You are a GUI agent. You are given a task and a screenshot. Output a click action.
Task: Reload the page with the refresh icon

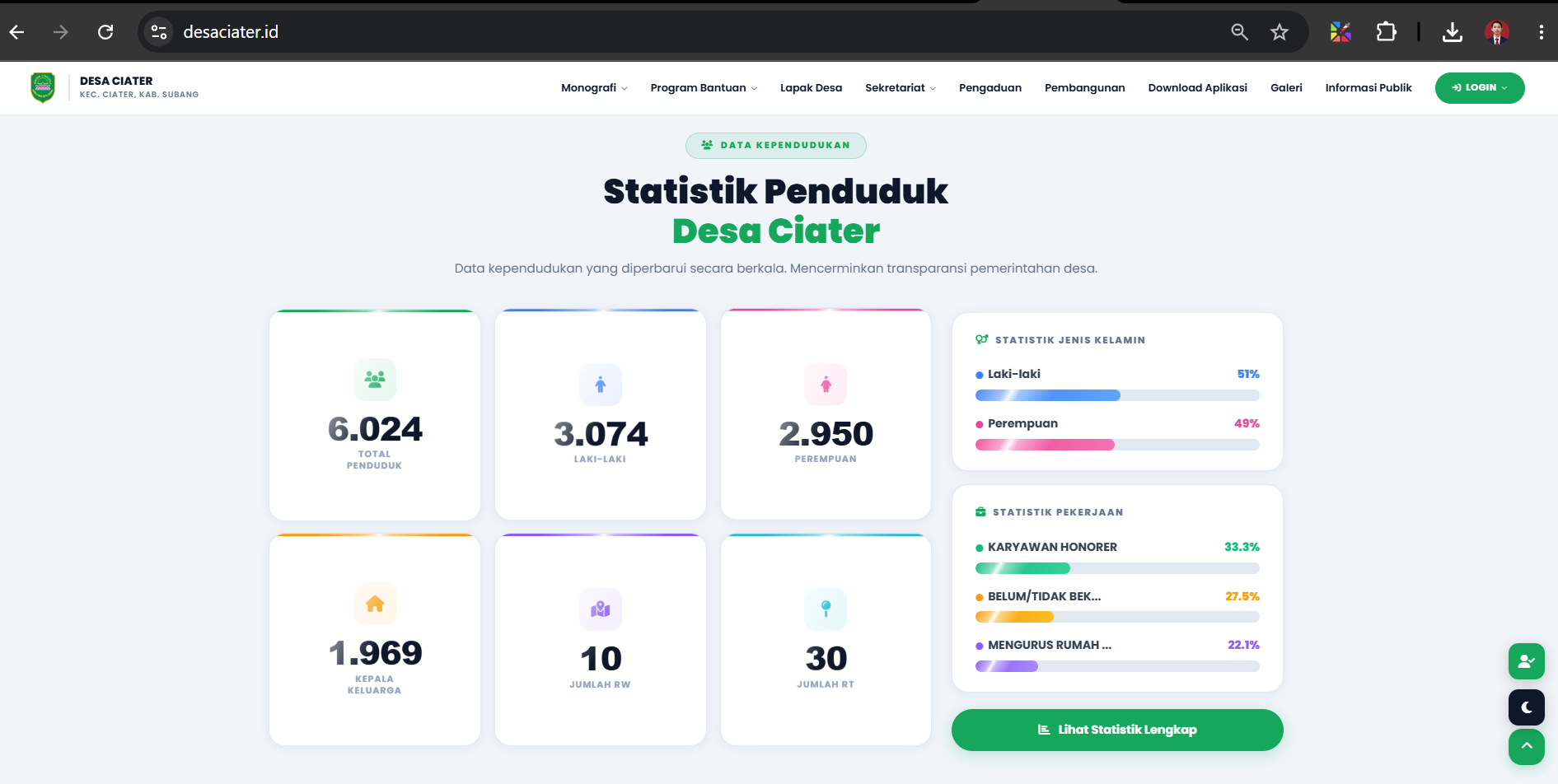coord(105,32)
